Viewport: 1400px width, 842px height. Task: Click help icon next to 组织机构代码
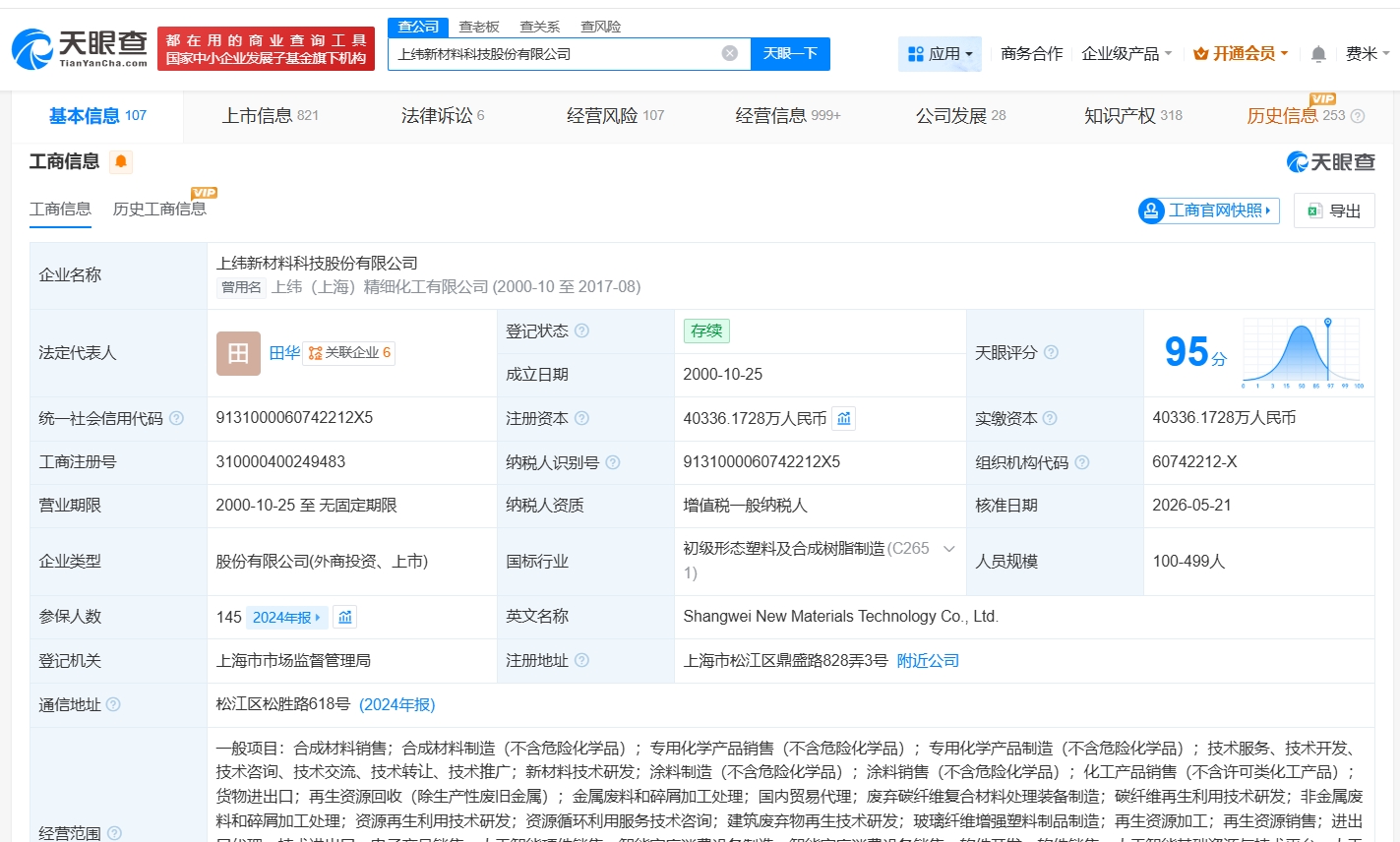coord(1082,462)
